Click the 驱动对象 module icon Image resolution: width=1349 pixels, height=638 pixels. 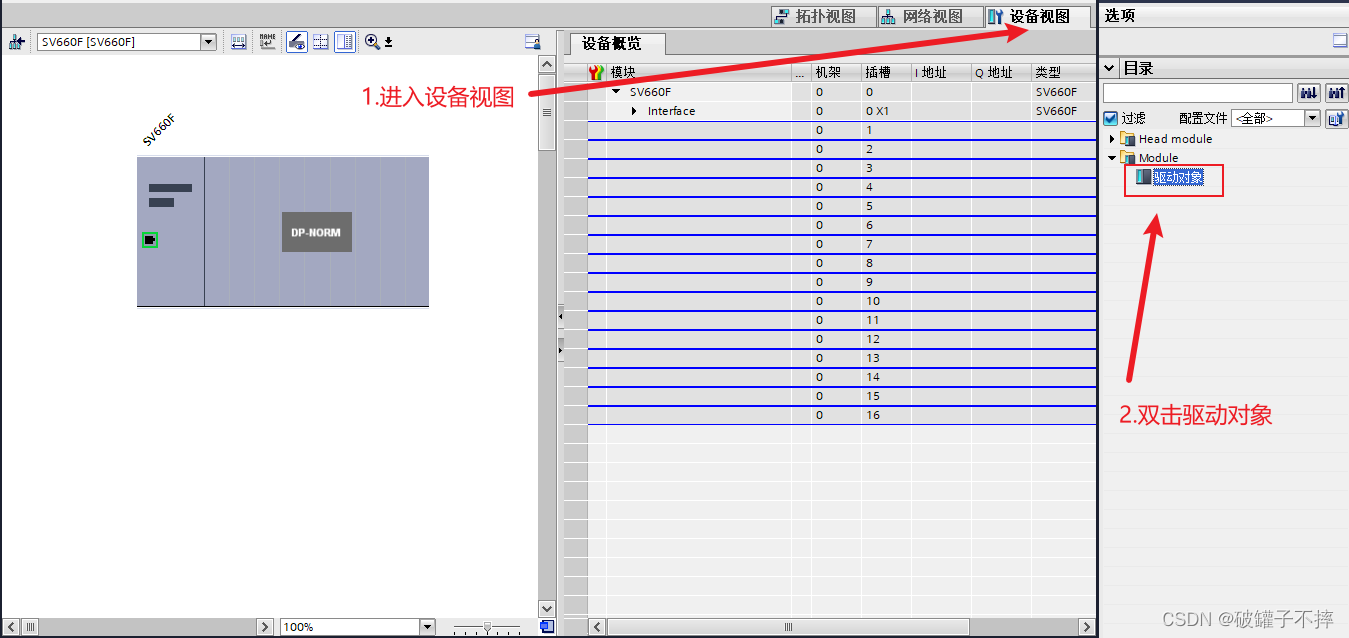[x=1143, y=177]
